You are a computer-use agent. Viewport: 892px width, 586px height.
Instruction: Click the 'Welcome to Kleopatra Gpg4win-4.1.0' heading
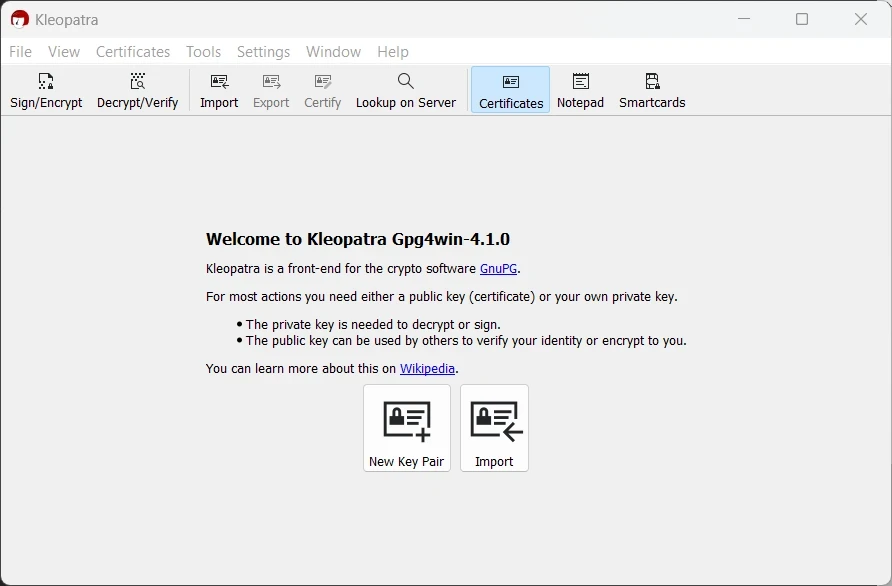coord(358,239)
